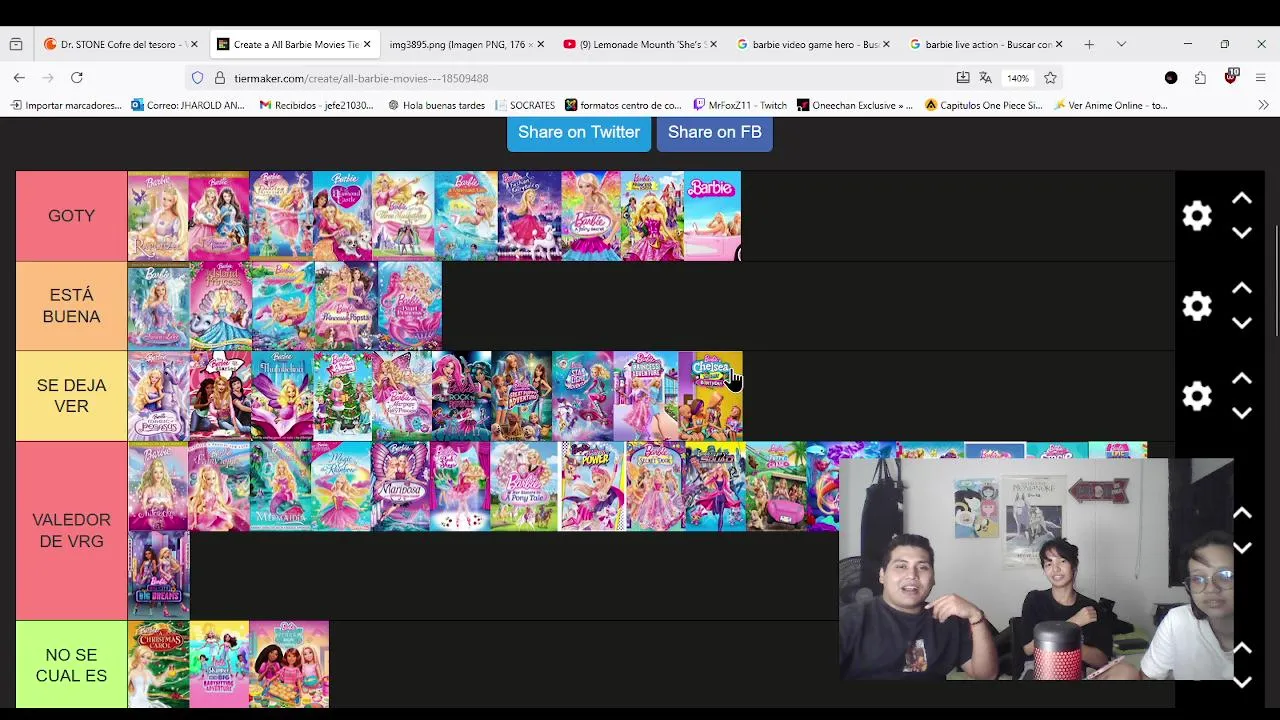Reload the current page
This screenshot has height=720, width=1280.
click(x=76, y=77)
